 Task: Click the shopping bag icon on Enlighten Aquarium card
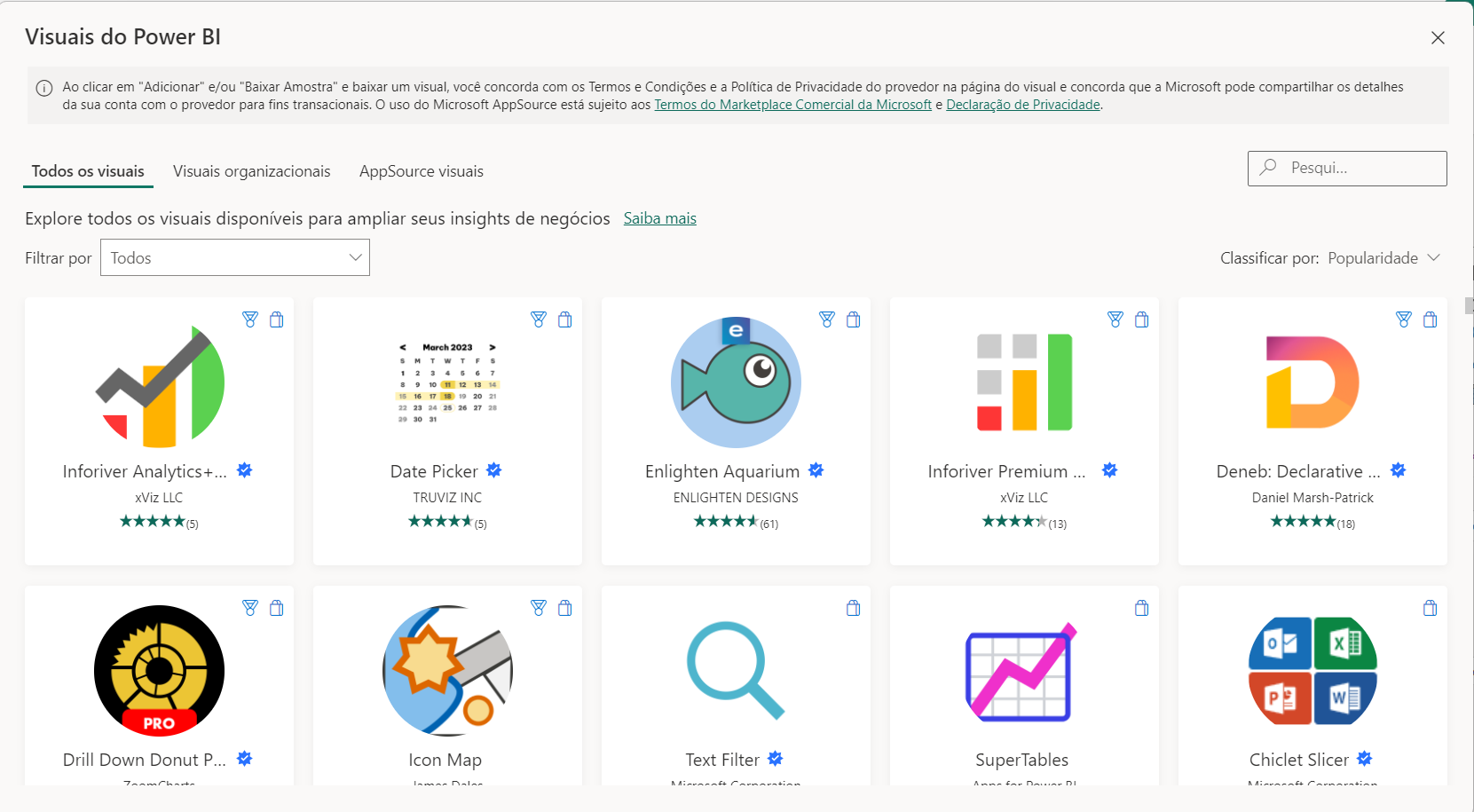point(854,319)
